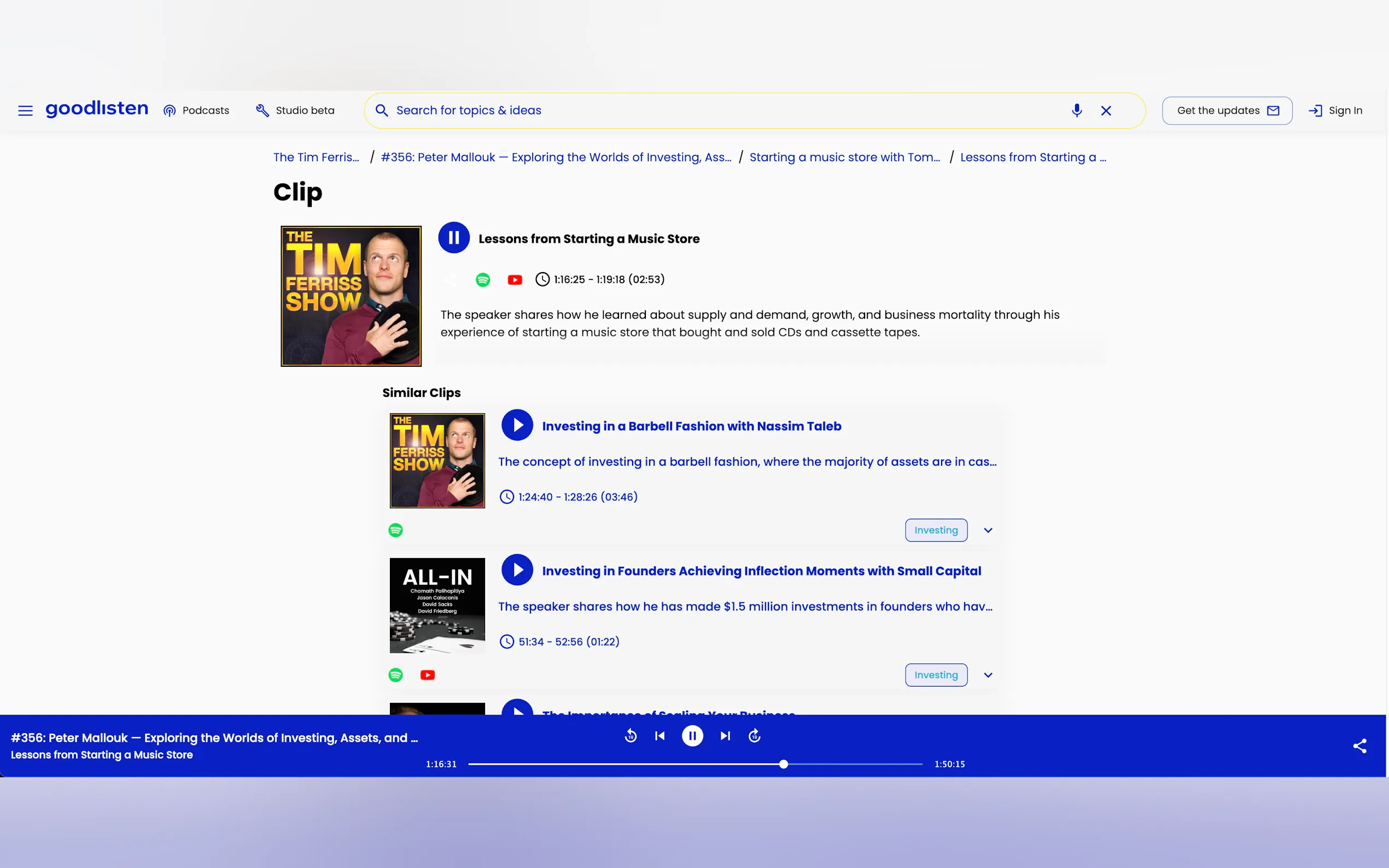This screenshot has width=1389, height=868.
Task: Skip forward 10 seconds in the player
Action: pos(755,735)
